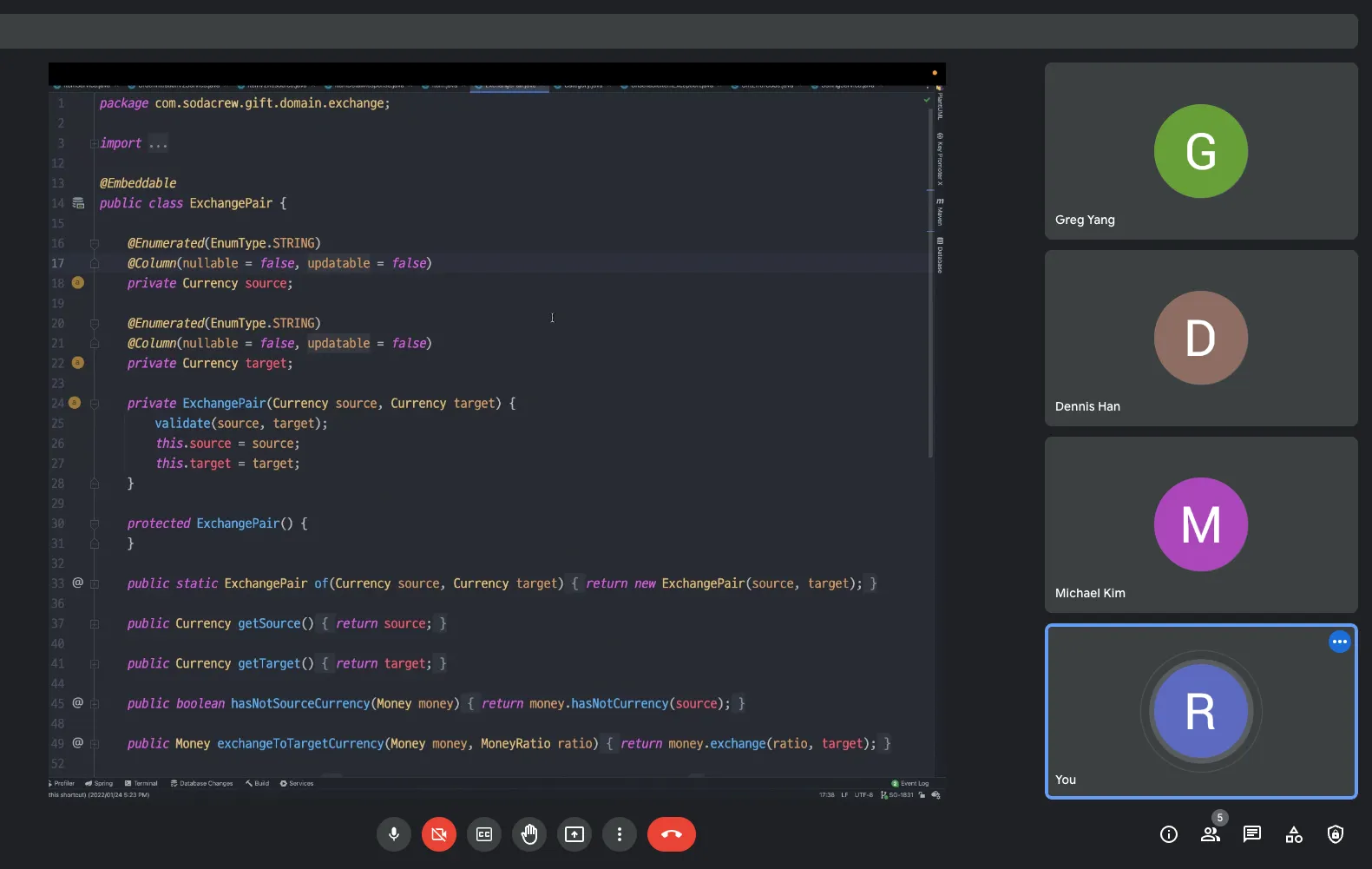Open the meeting details info icon
Screen dimensions: 1372x869
pyautogui.click(x=1169, y=834)
